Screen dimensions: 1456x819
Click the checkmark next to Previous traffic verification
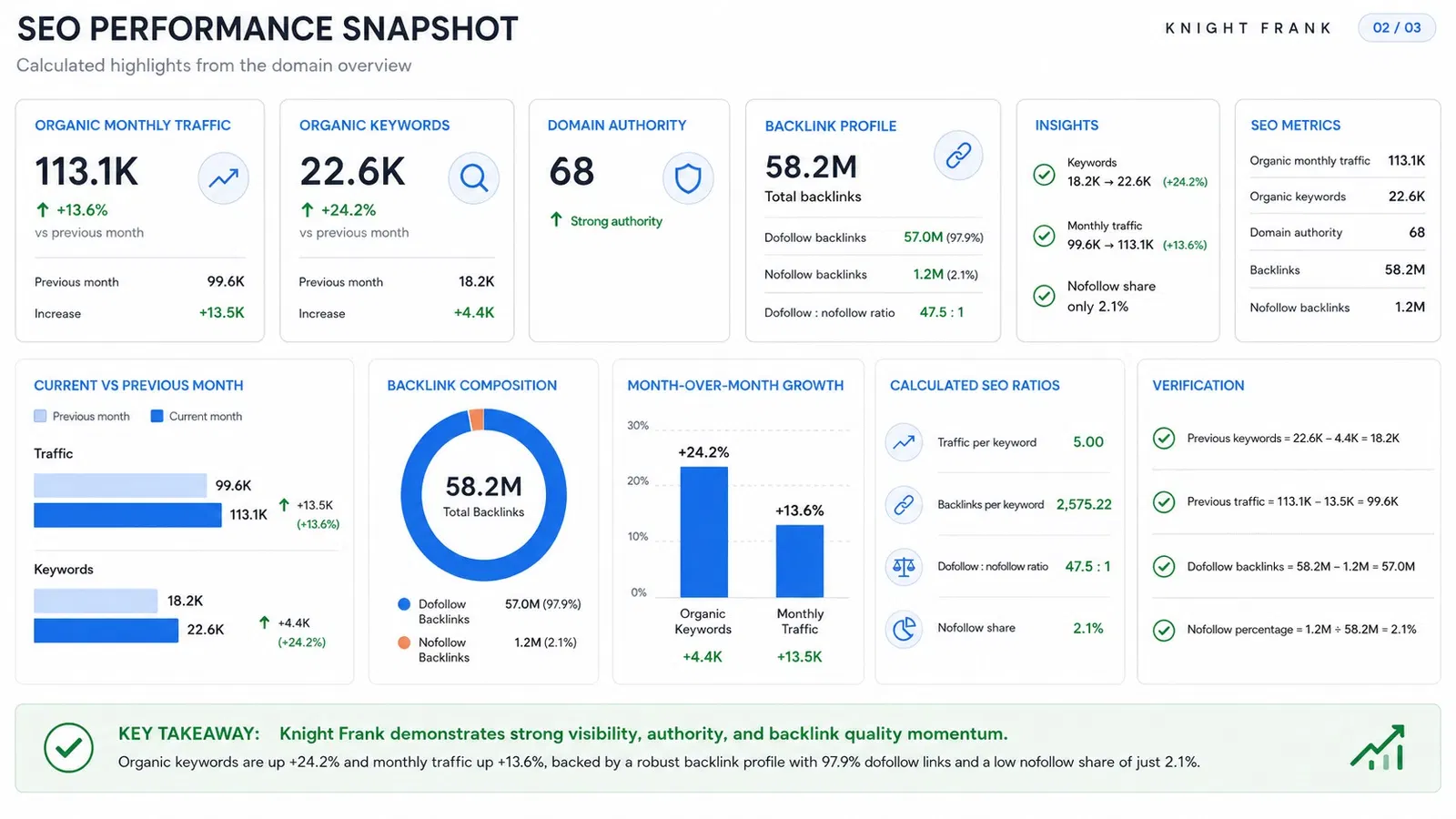click(1164, 501)
